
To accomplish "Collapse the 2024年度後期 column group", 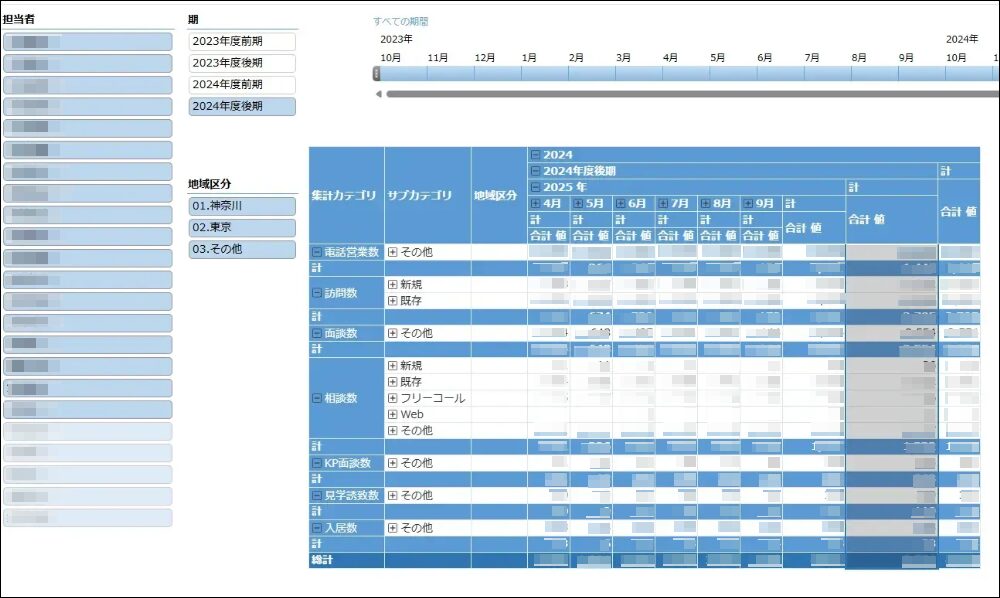I will pyautogui.click(x=535, y=170).
